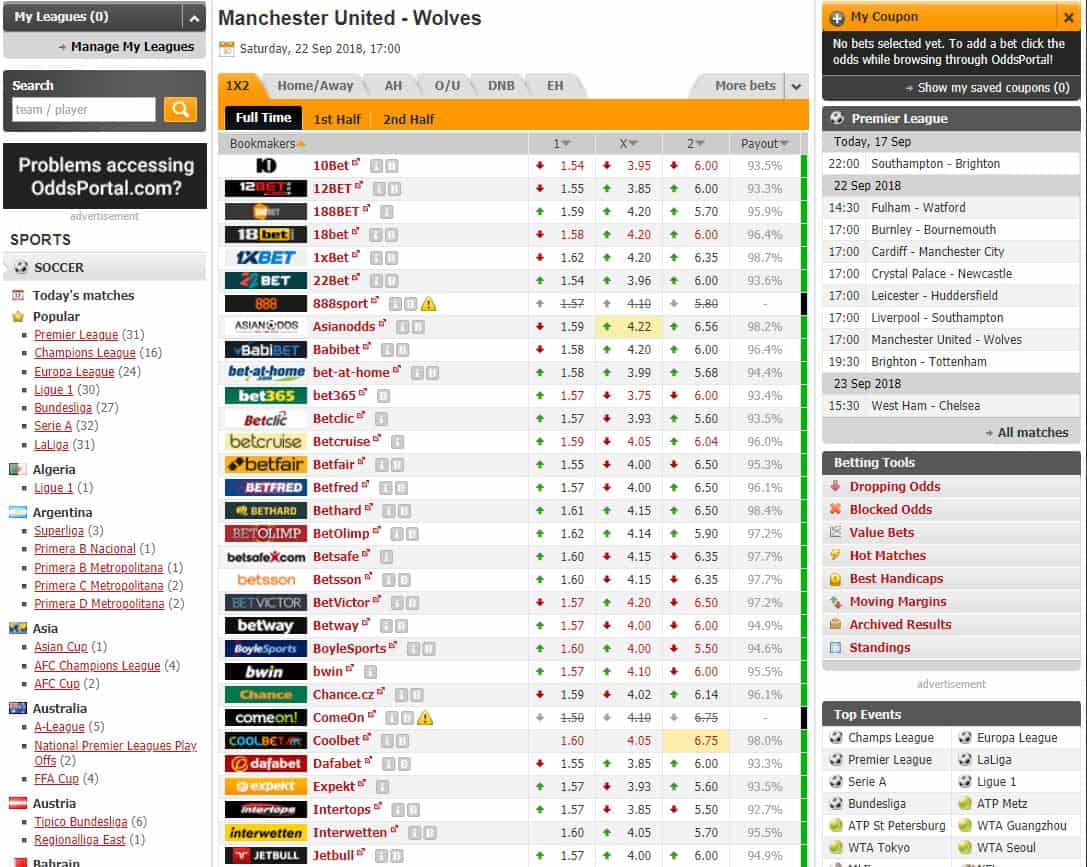Click the Hot Matches icon
Image resolution: width=1087 pixels, height=867 pixels.
tap(835, 555)
